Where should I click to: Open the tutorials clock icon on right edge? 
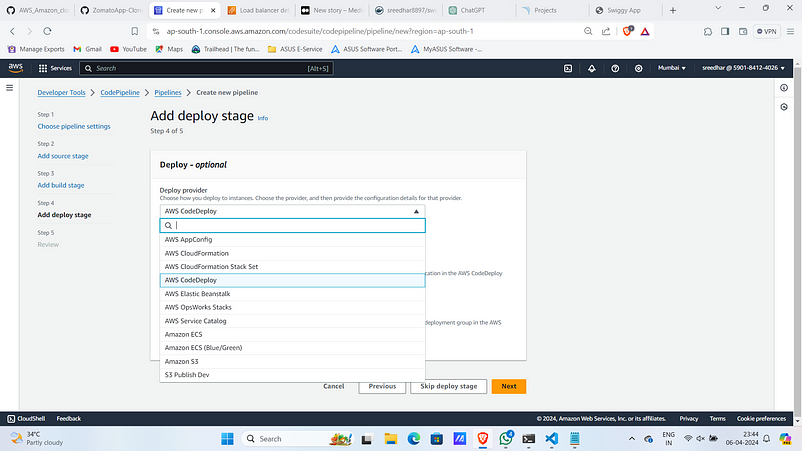pyautogui.click(x=784, y=107)
